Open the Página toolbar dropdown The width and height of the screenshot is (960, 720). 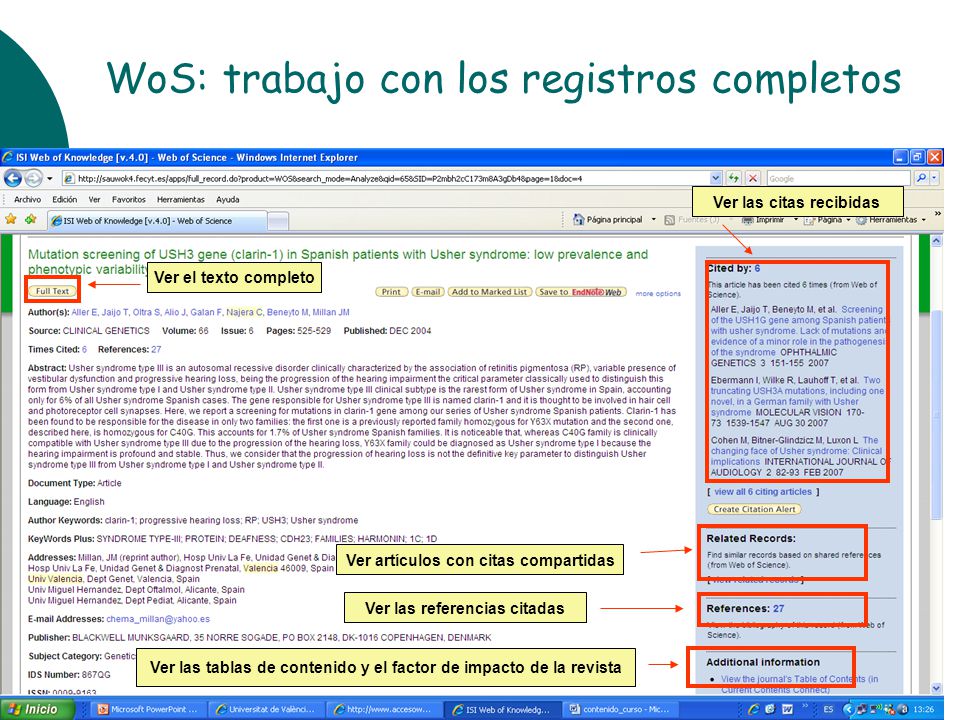(x=849, y=220)
